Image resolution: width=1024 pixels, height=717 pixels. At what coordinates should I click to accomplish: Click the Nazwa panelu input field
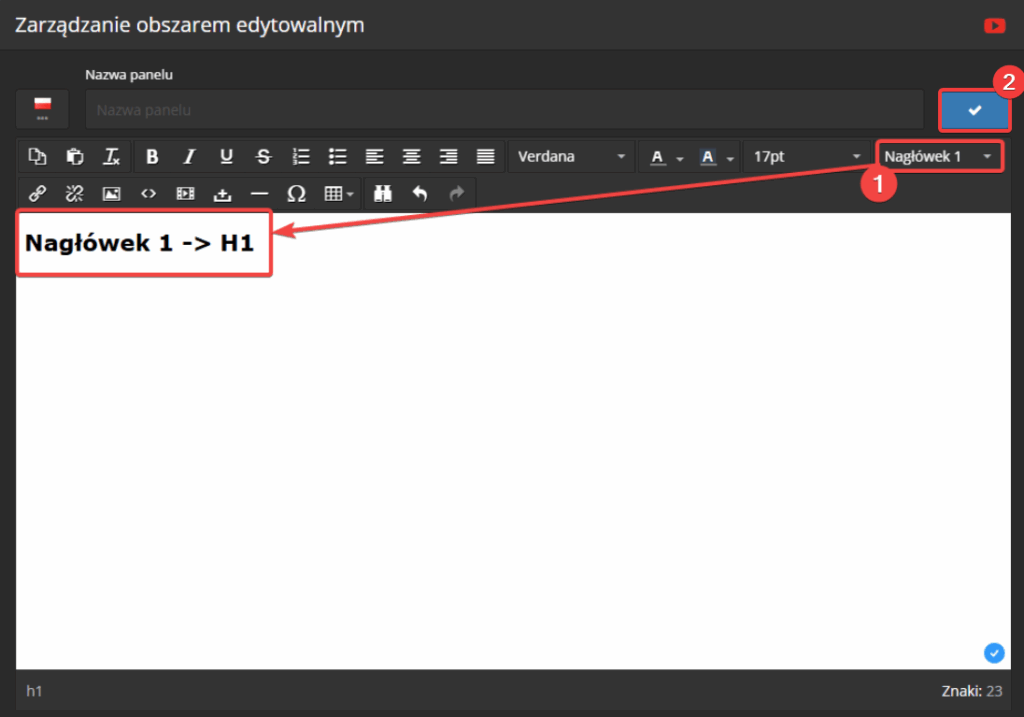point(503,110)
